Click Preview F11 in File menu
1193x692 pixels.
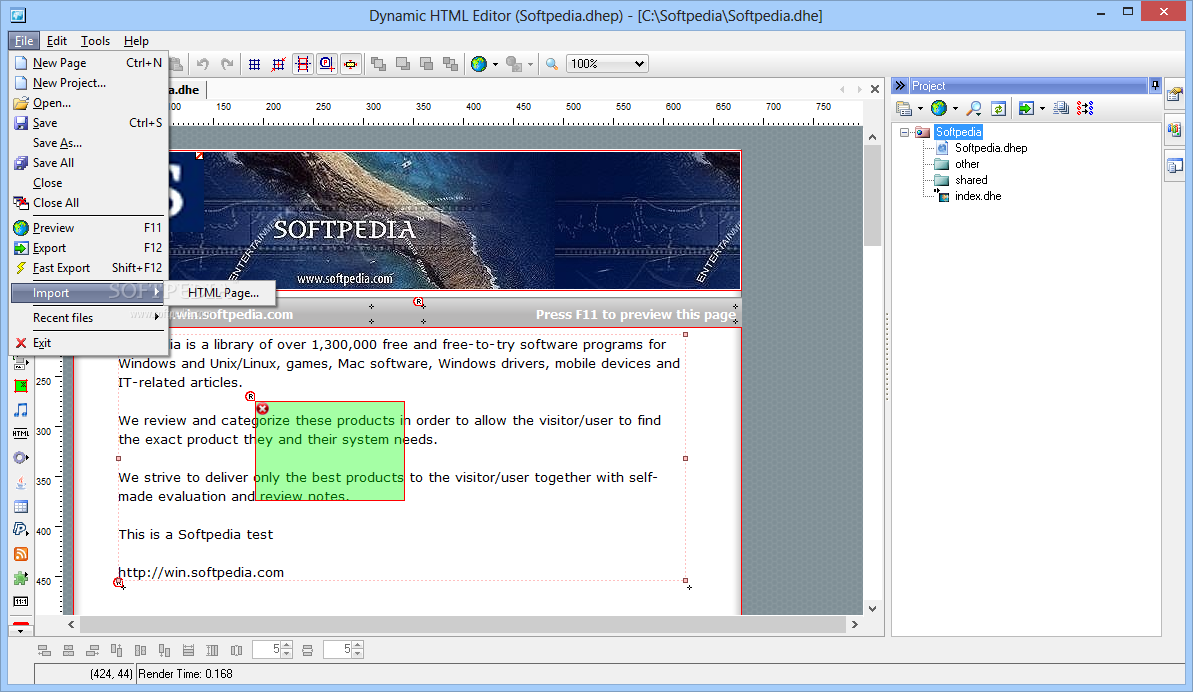click(x=88, y=228)
